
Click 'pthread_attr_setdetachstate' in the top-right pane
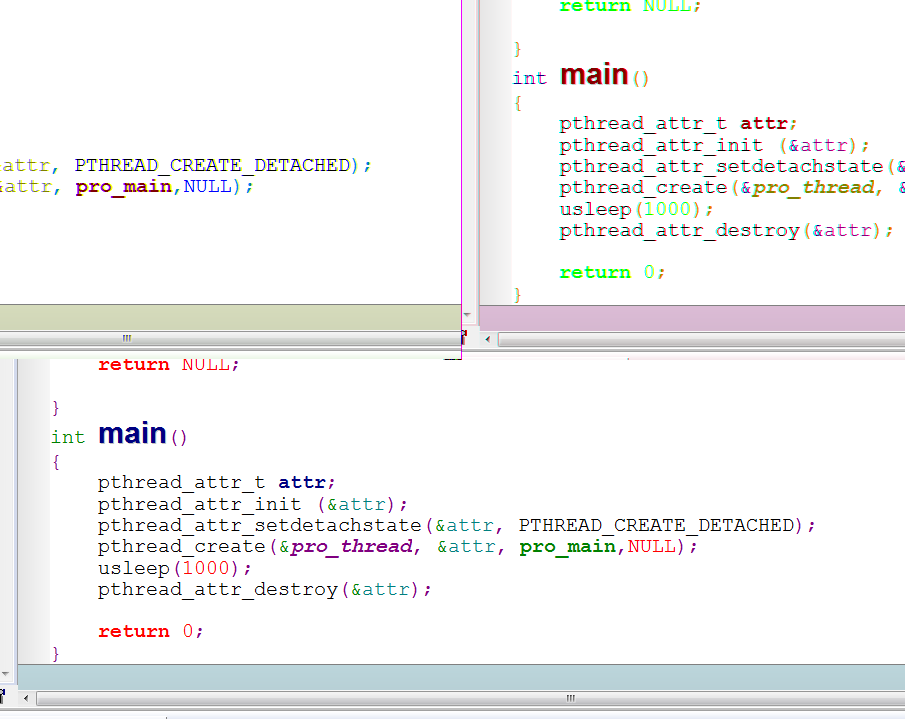point(721,166)
